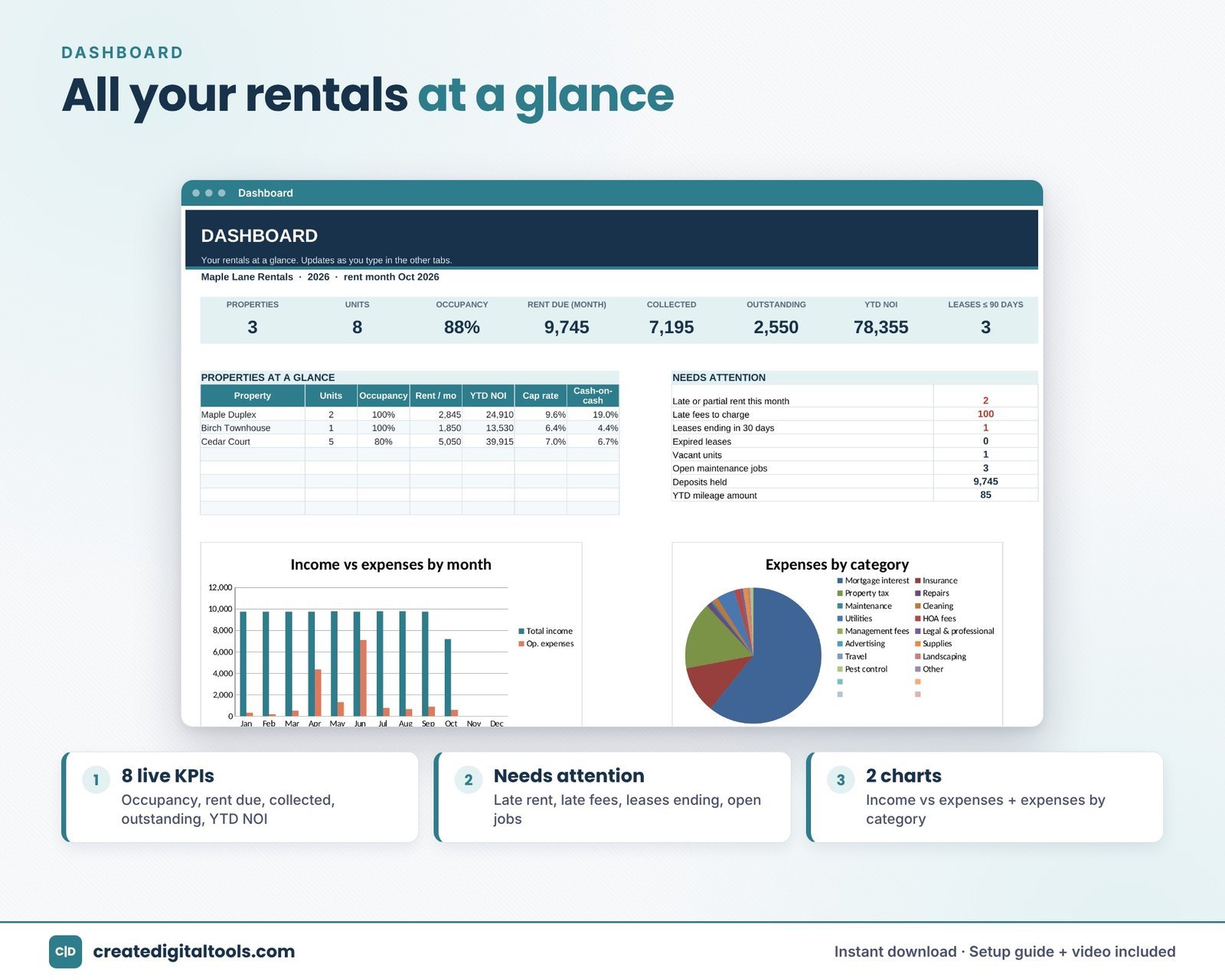Select the Legal & professional legend entry
Image resolution: width=1225 pixels, height=980 pixels.
[x=955, y=632]
